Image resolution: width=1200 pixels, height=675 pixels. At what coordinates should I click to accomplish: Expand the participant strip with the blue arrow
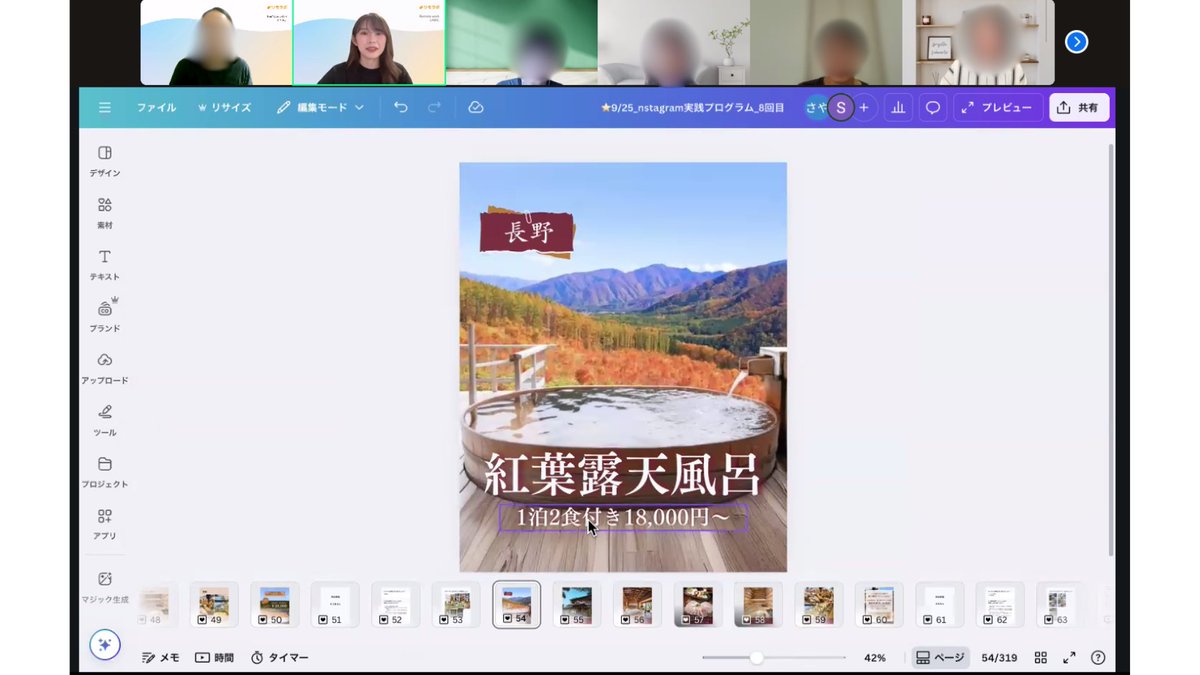(1076, 41)
